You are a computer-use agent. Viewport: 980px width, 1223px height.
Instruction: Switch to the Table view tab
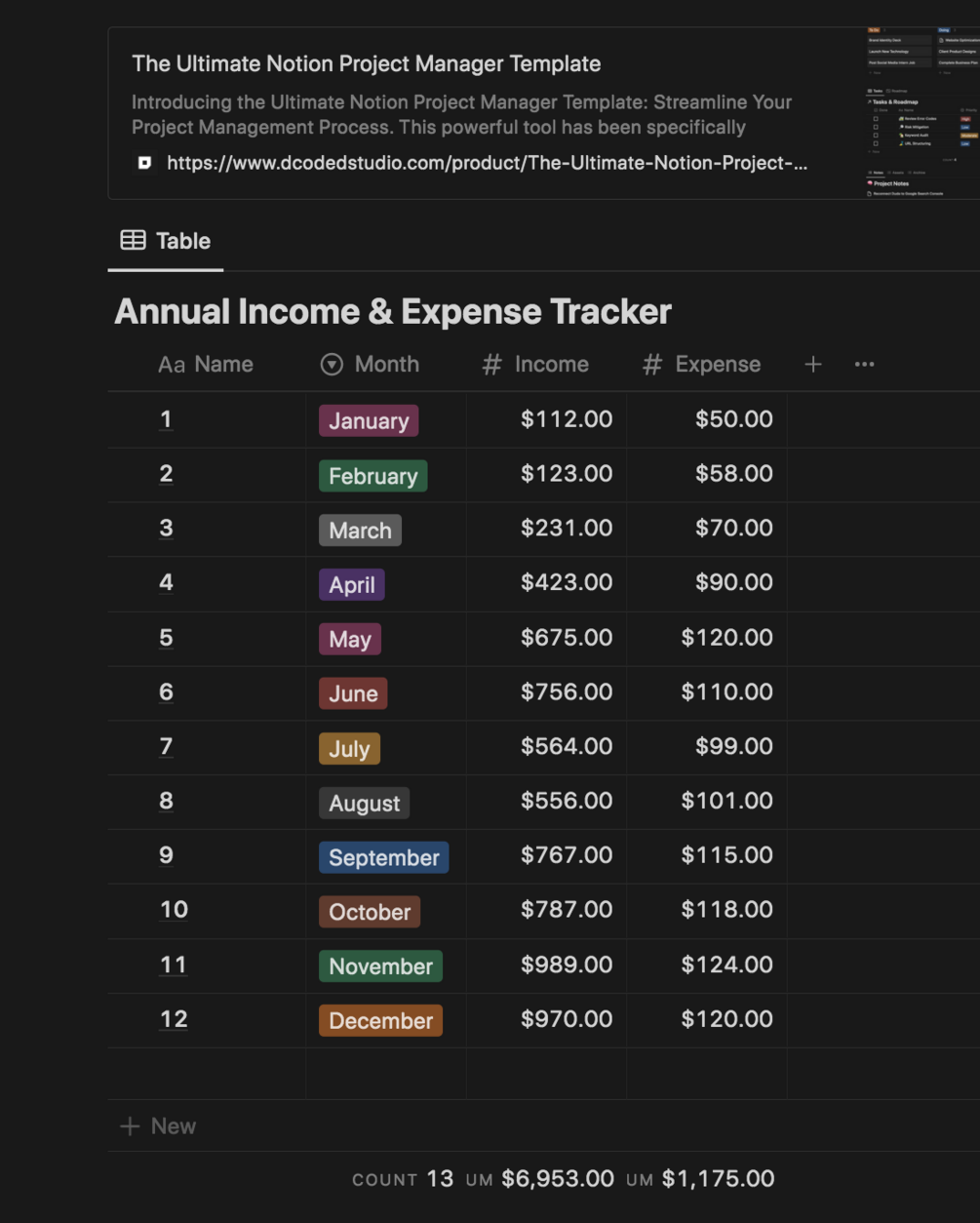tap(166, 241)
